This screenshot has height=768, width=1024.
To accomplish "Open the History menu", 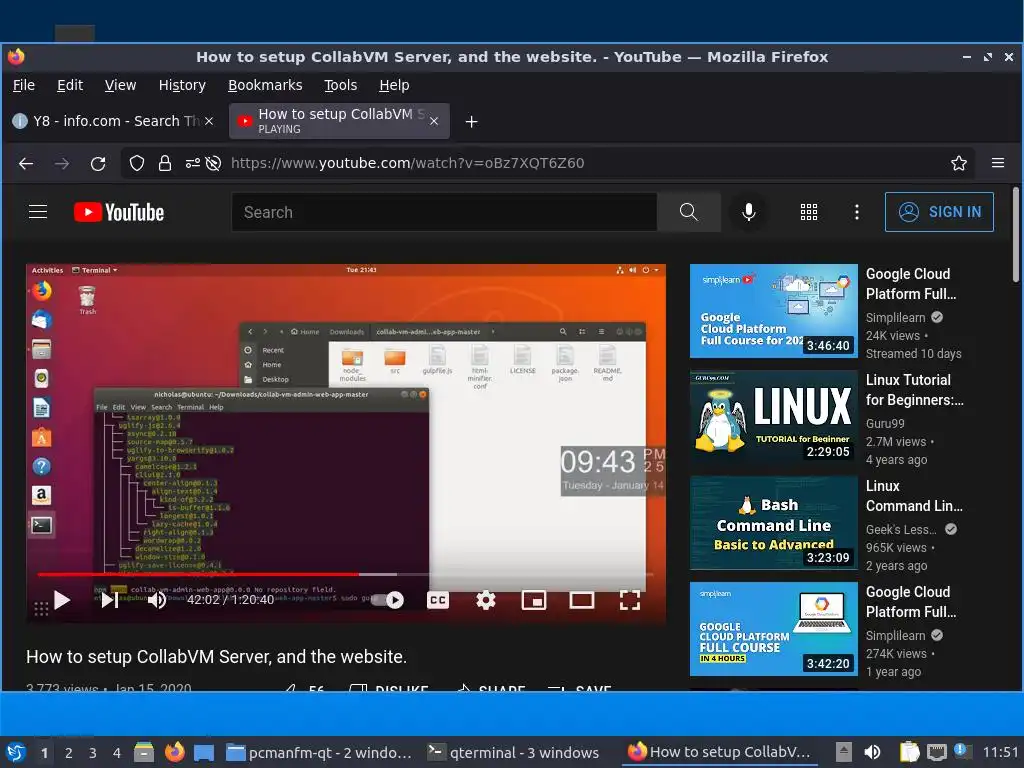I will coord(182,86).
